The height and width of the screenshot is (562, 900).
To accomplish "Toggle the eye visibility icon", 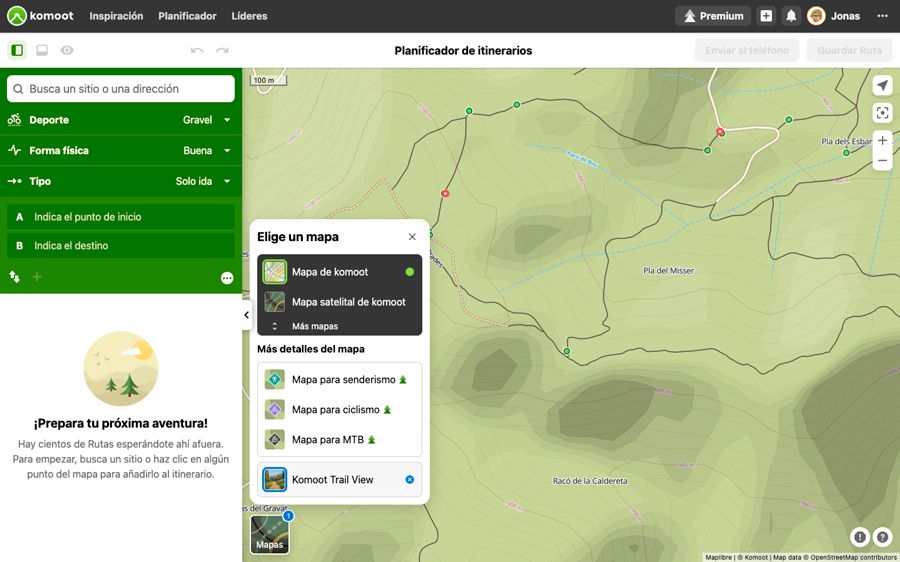I will (67, 51).
